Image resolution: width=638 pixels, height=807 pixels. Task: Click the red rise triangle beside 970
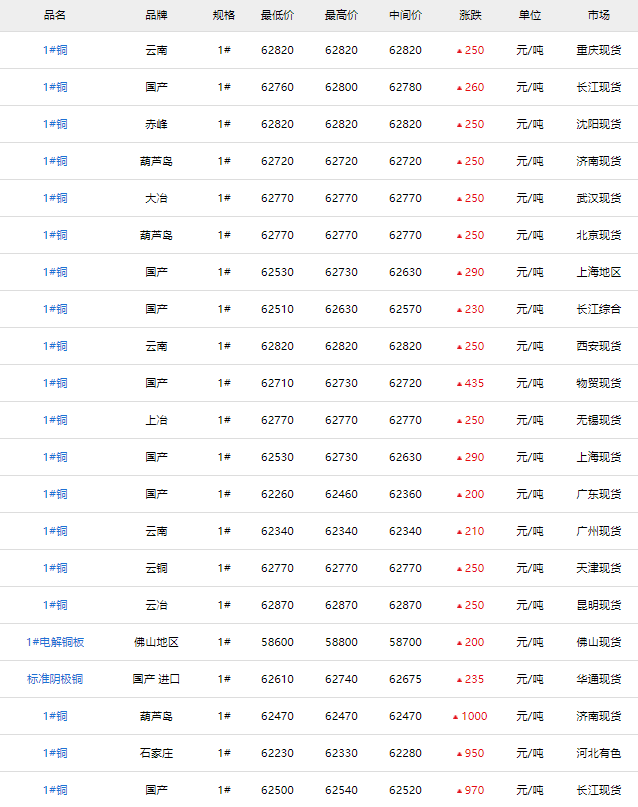459,791
